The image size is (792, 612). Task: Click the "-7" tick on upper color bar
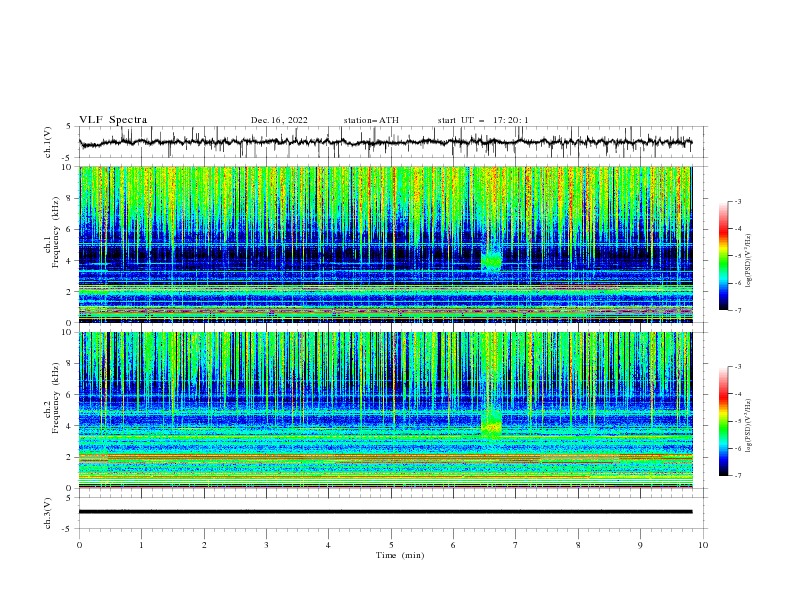(x=738, y=310)
